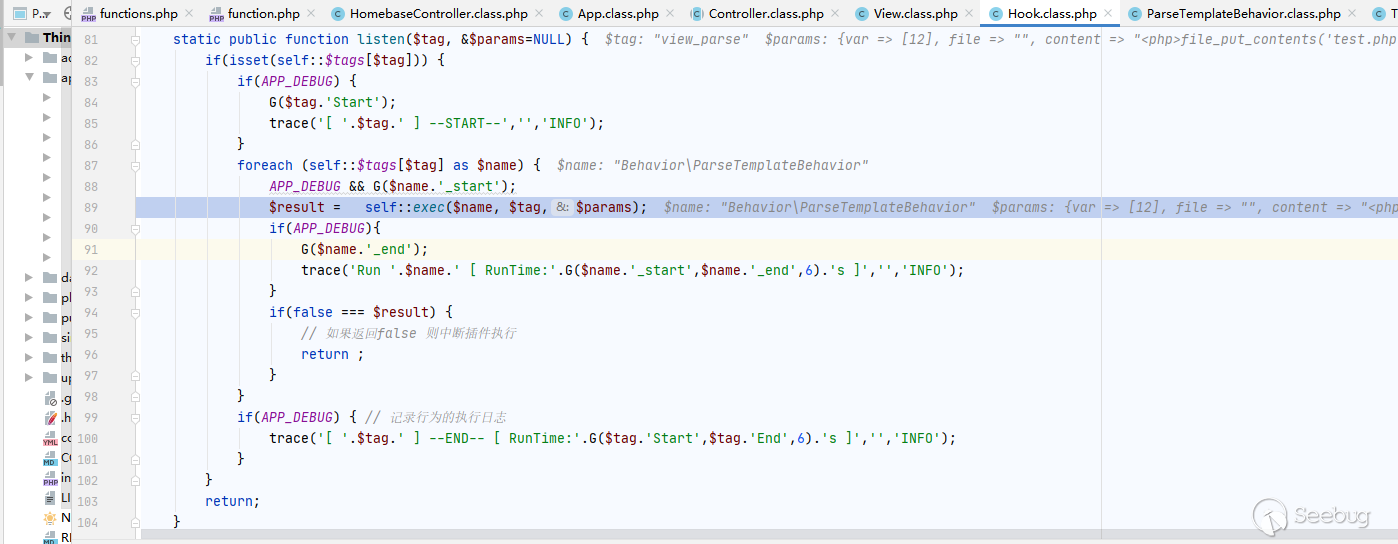Click the class icon on App.class.php tab

click(566, 14)
